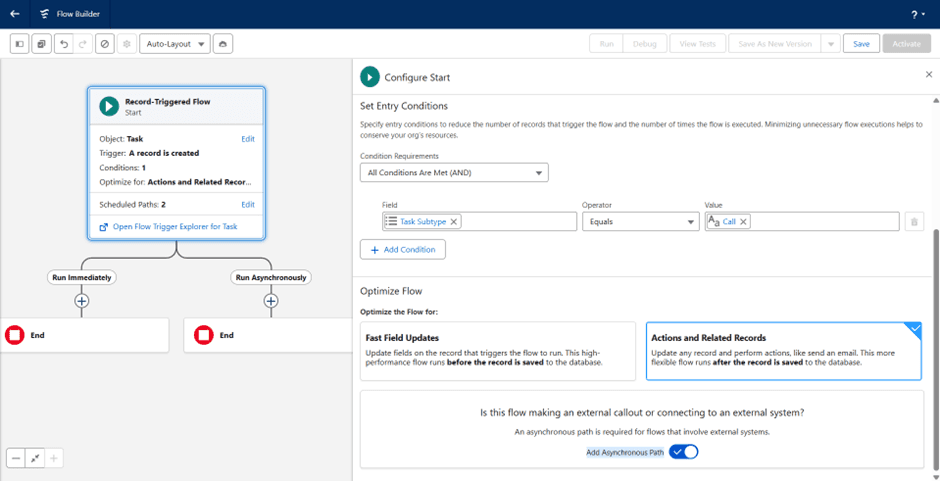
Task: Click the Debug button
Action: point(644,44)
